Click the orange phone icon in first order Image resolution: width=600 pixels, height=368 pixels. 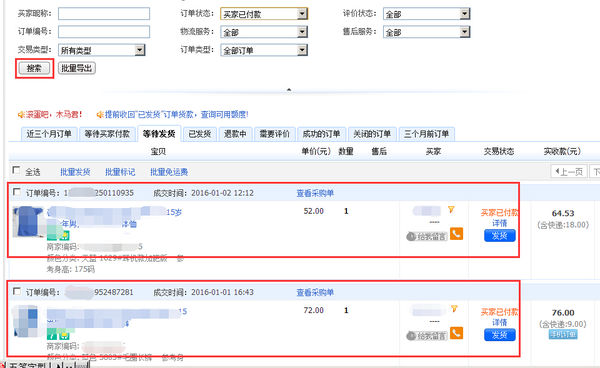point(456,233)
